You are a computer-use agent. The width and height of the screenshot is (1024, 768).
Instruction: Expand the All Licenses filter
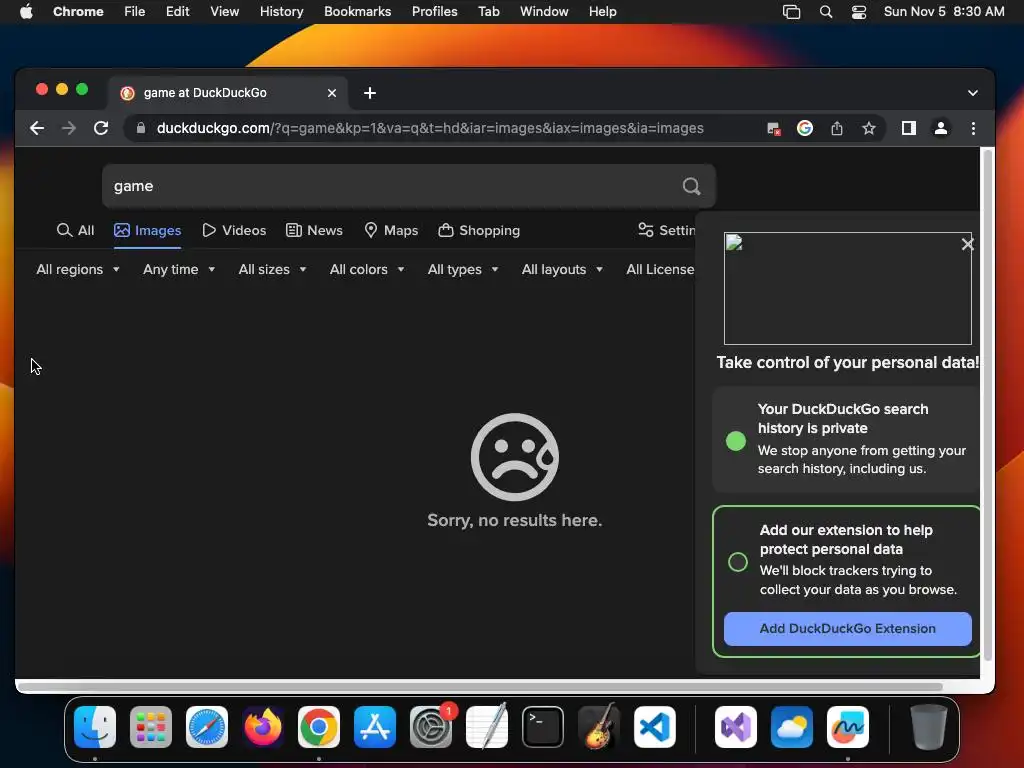tap(660, 269)
